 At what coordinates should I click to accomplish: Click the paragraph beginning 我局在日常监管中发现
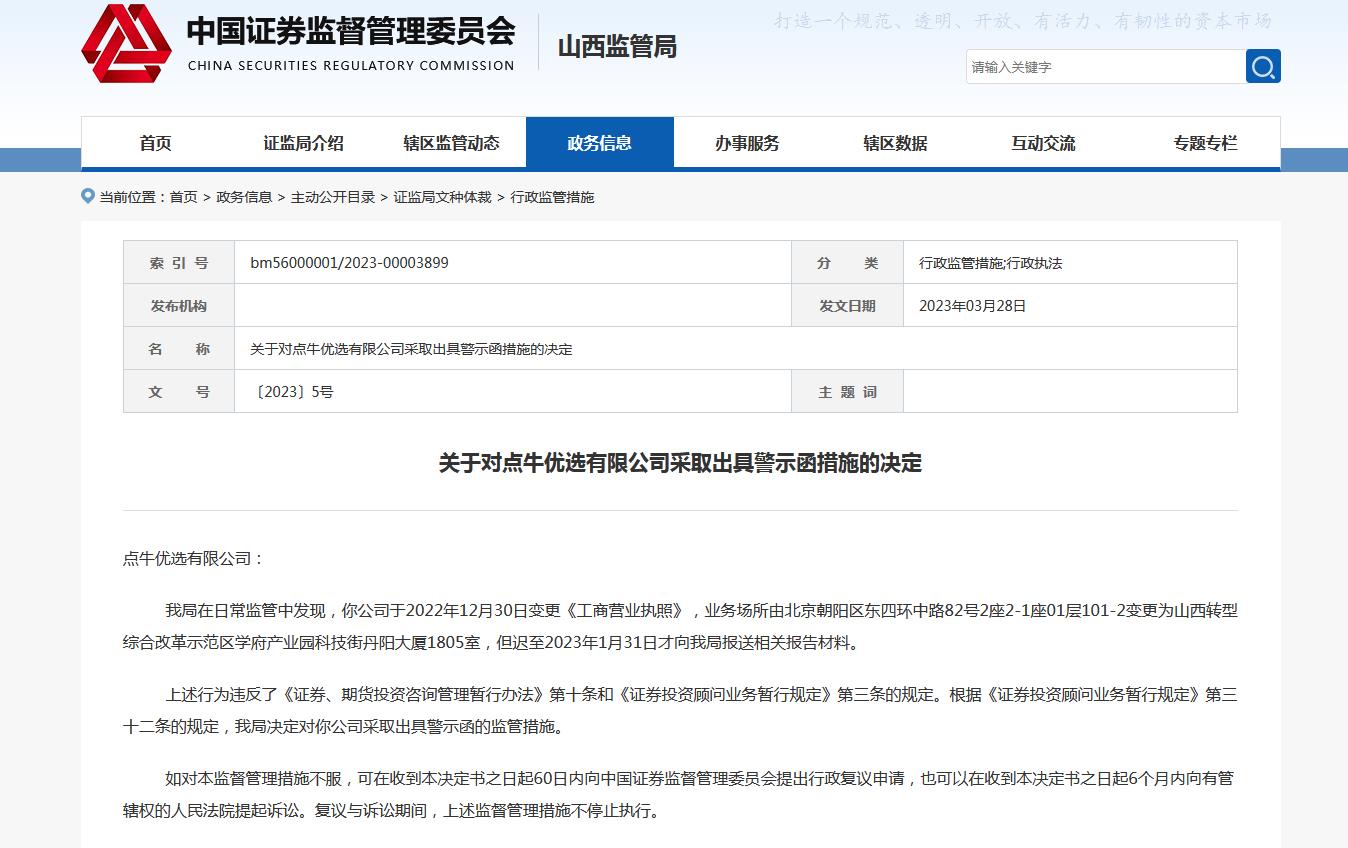(680, 626)
